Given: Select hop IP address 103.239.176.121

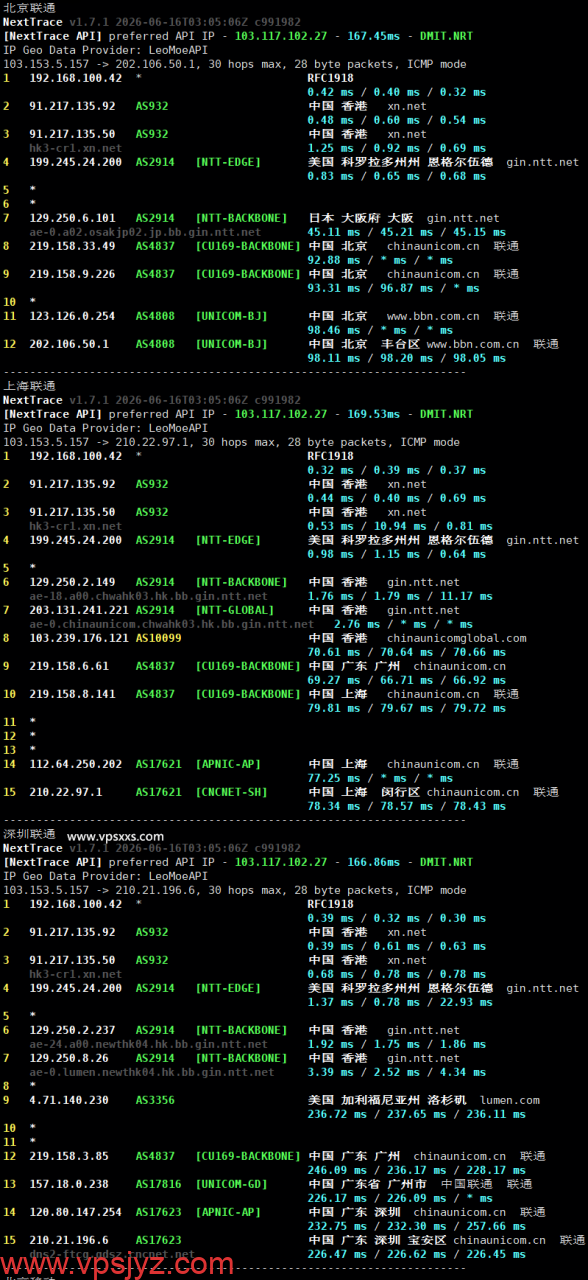Looking at the screenshot, I should pos(79,638).
